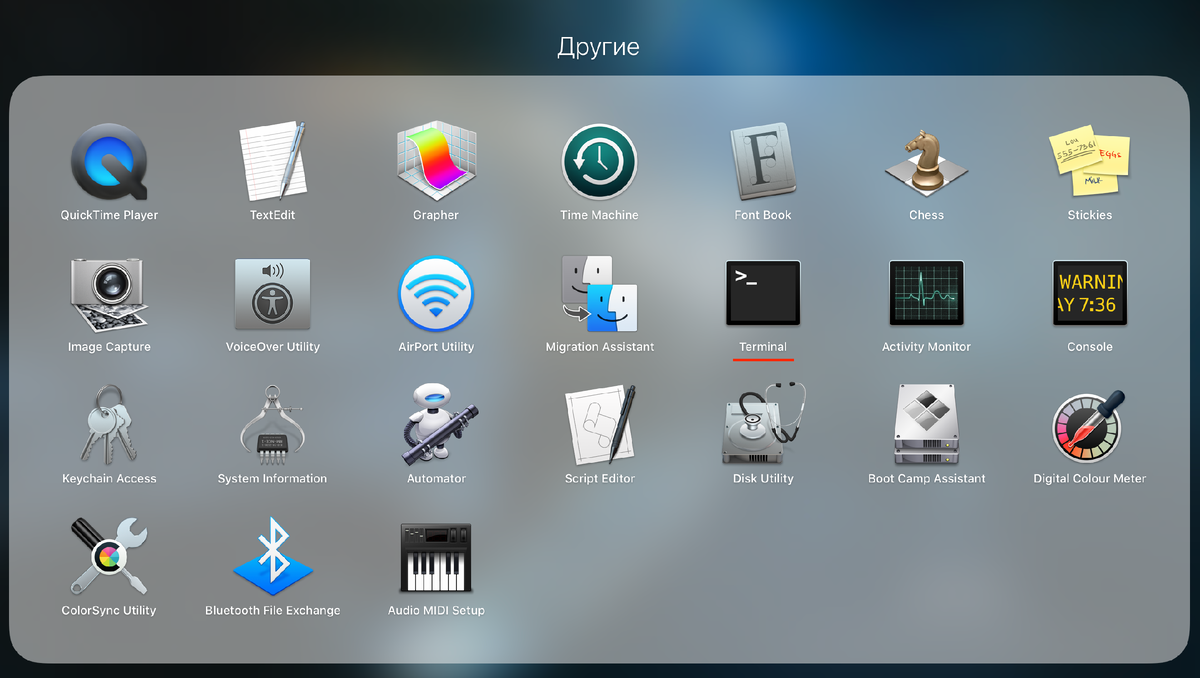
Task: Launch the Terminal app
Action: click(x=763, y=293)
